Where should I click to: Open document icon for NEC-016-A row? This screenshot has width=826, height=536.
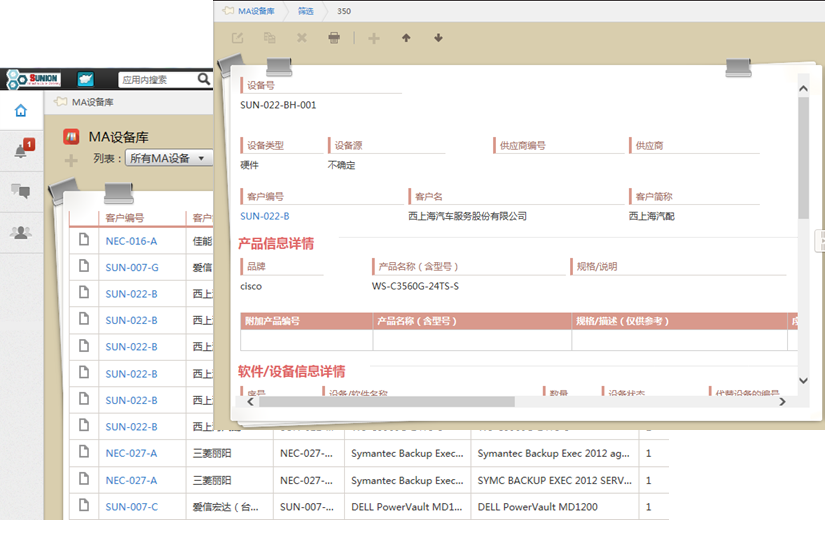pyautogui.click(x=84, y=240)
